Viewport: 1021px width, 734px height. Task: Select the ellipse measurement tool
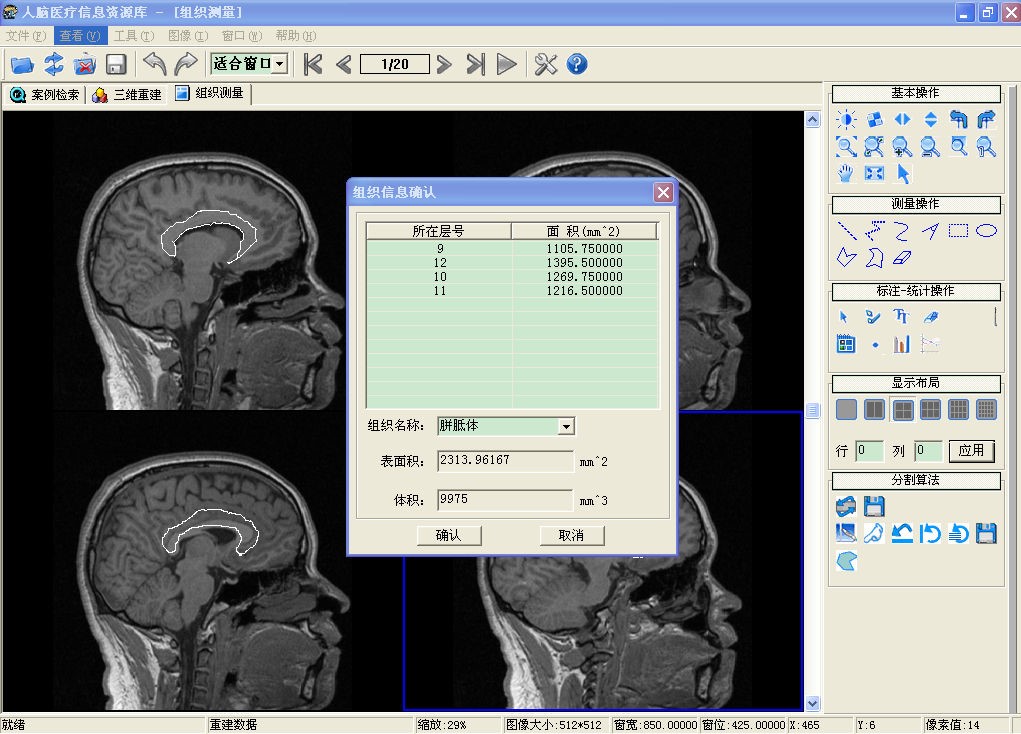pyautogui.click(x=986, y=231)
